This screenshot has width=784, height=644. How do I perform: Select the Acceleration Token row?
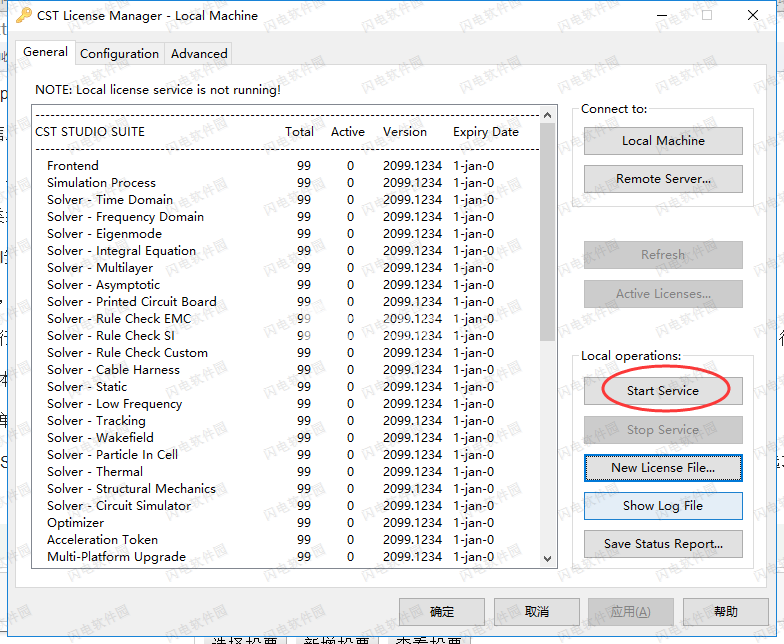270,540
